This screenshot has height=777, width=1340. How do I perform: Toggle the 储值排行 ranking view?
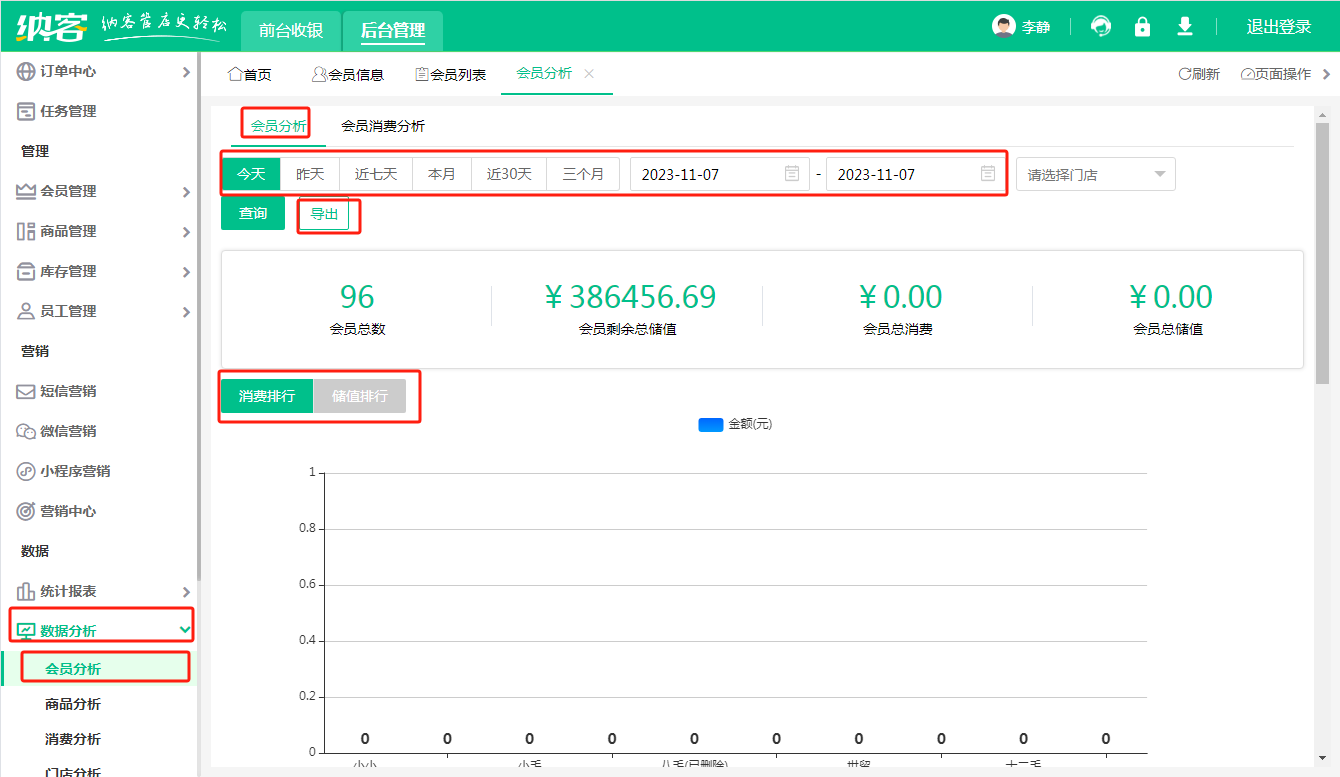click(360, 396)
